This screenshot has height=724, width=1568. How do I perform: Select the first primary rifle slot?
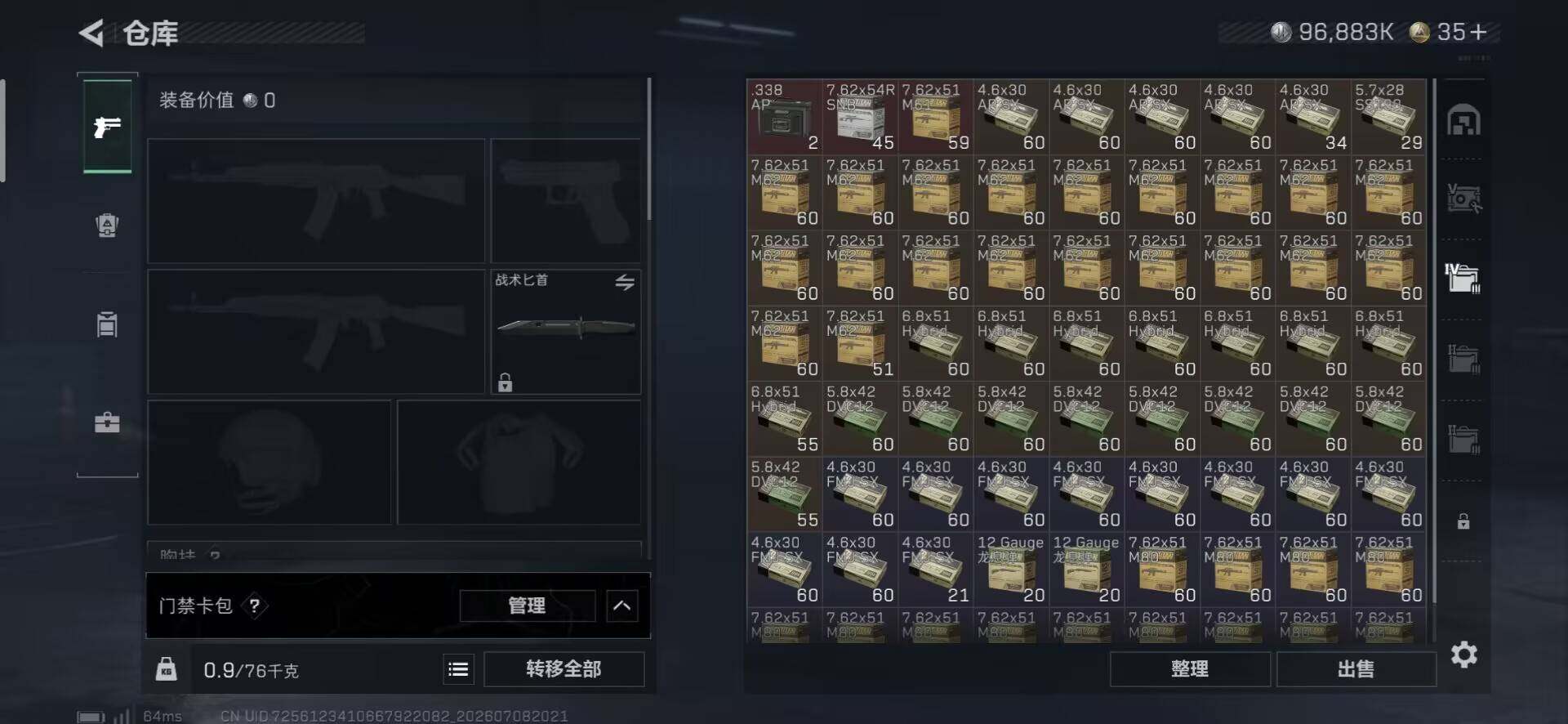coord(316,201)
